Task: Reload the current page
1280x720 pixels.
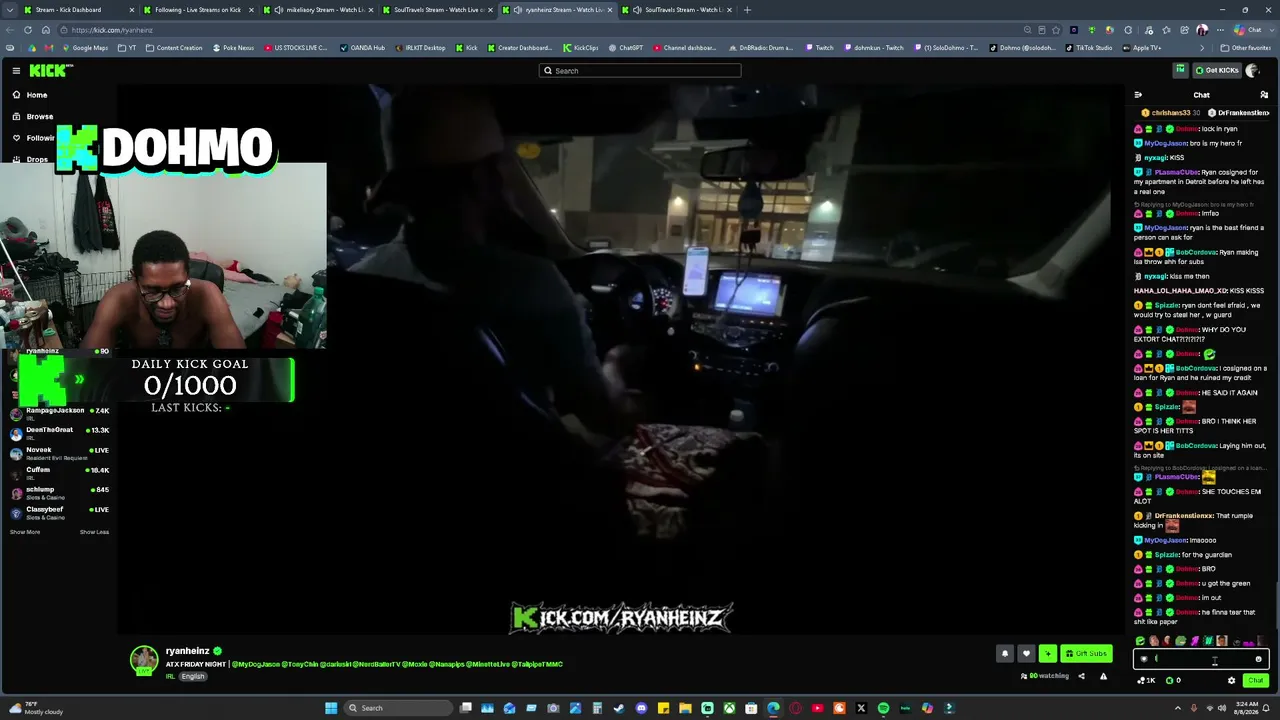Action: [28, 30]
